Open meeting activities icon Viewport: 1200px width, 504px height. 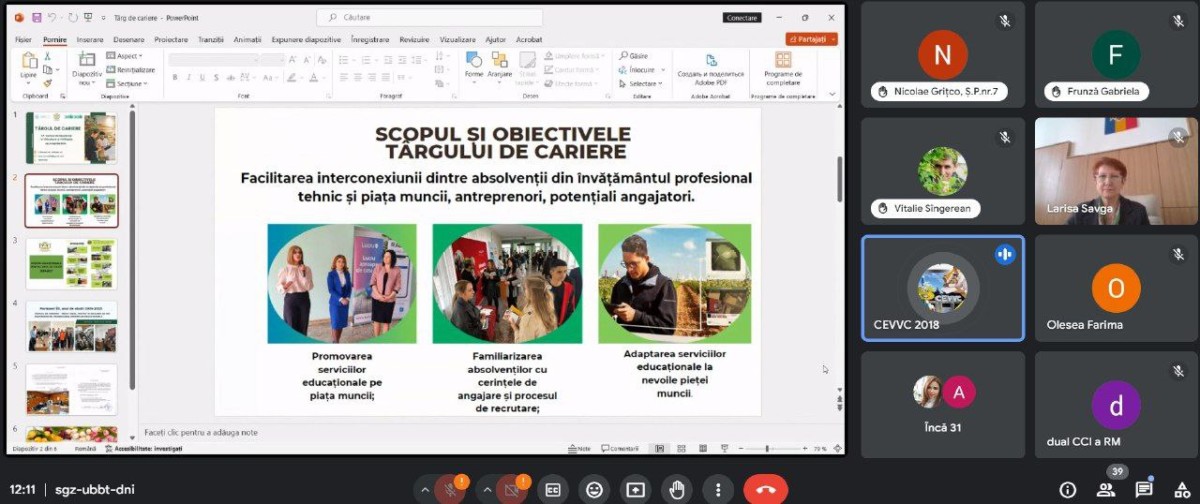click(1181, 490)
